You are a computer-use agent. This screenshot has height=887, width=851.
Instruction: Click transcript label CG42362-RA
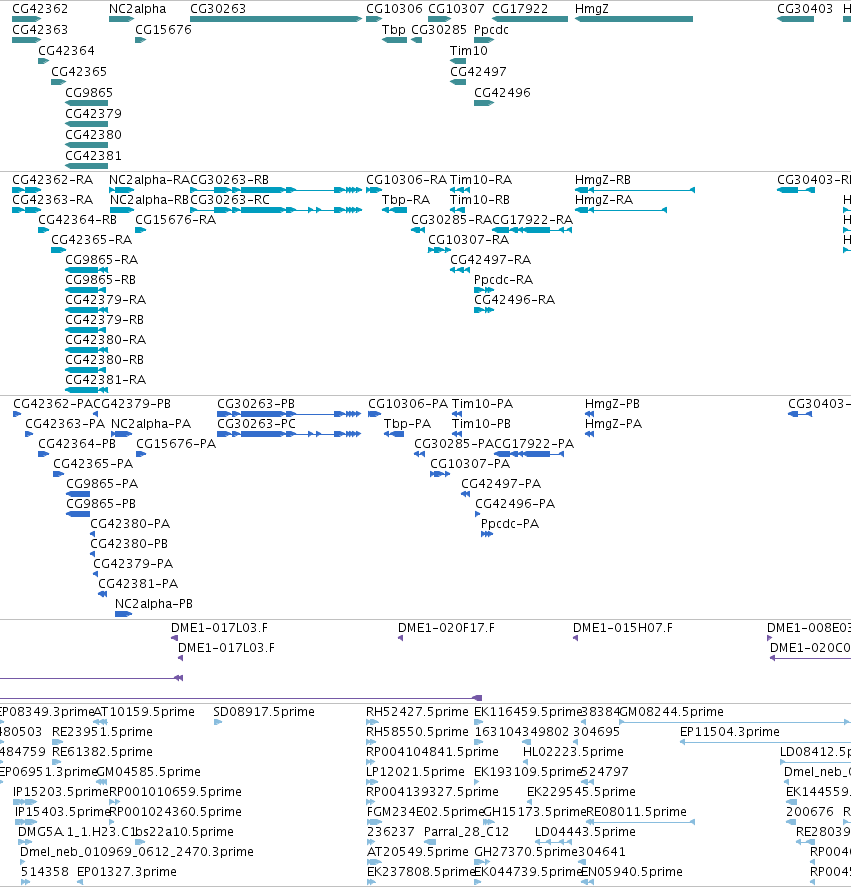(x=52, y=180)
